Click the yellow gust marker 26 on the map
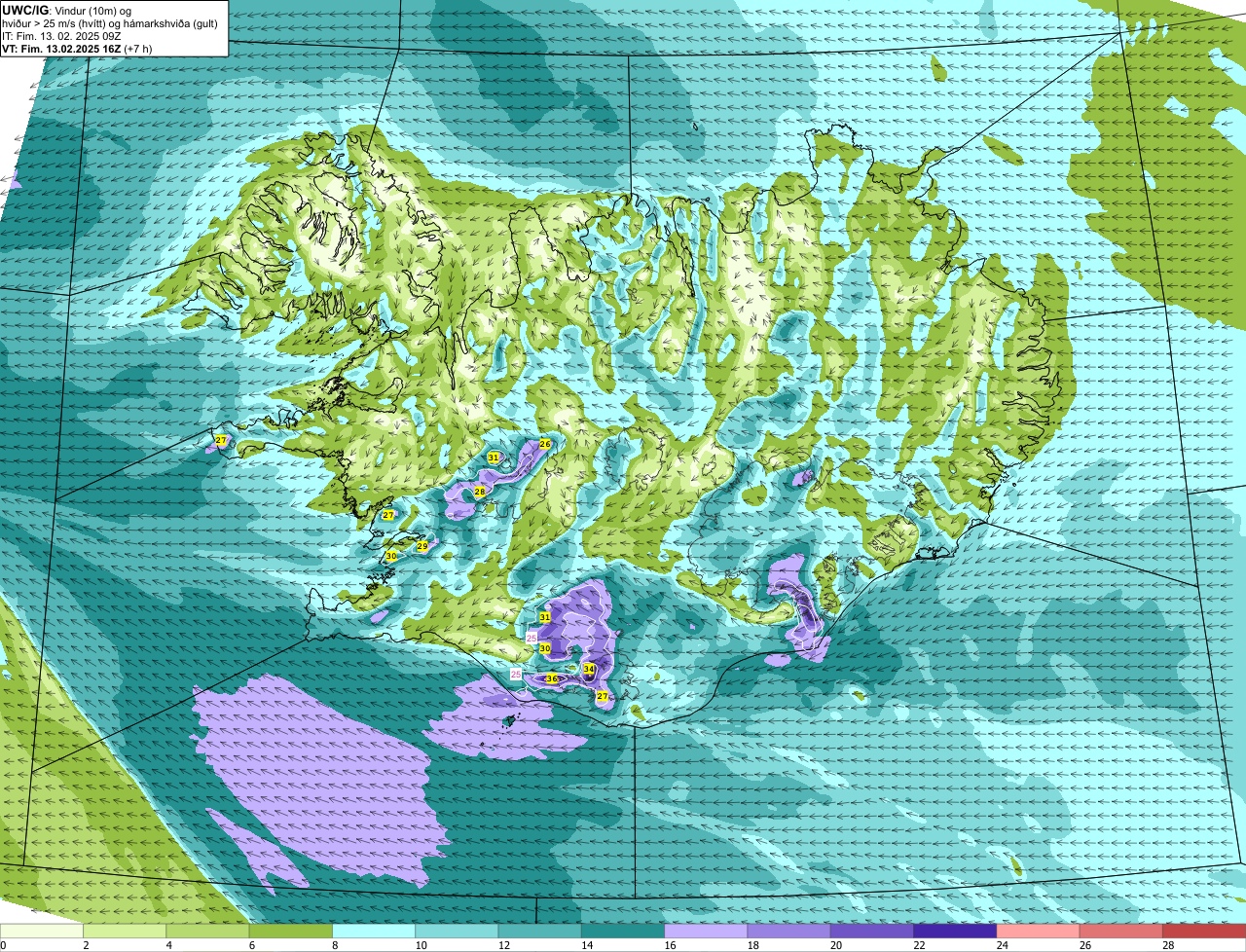1246x952 pixels. coord(545,444)
